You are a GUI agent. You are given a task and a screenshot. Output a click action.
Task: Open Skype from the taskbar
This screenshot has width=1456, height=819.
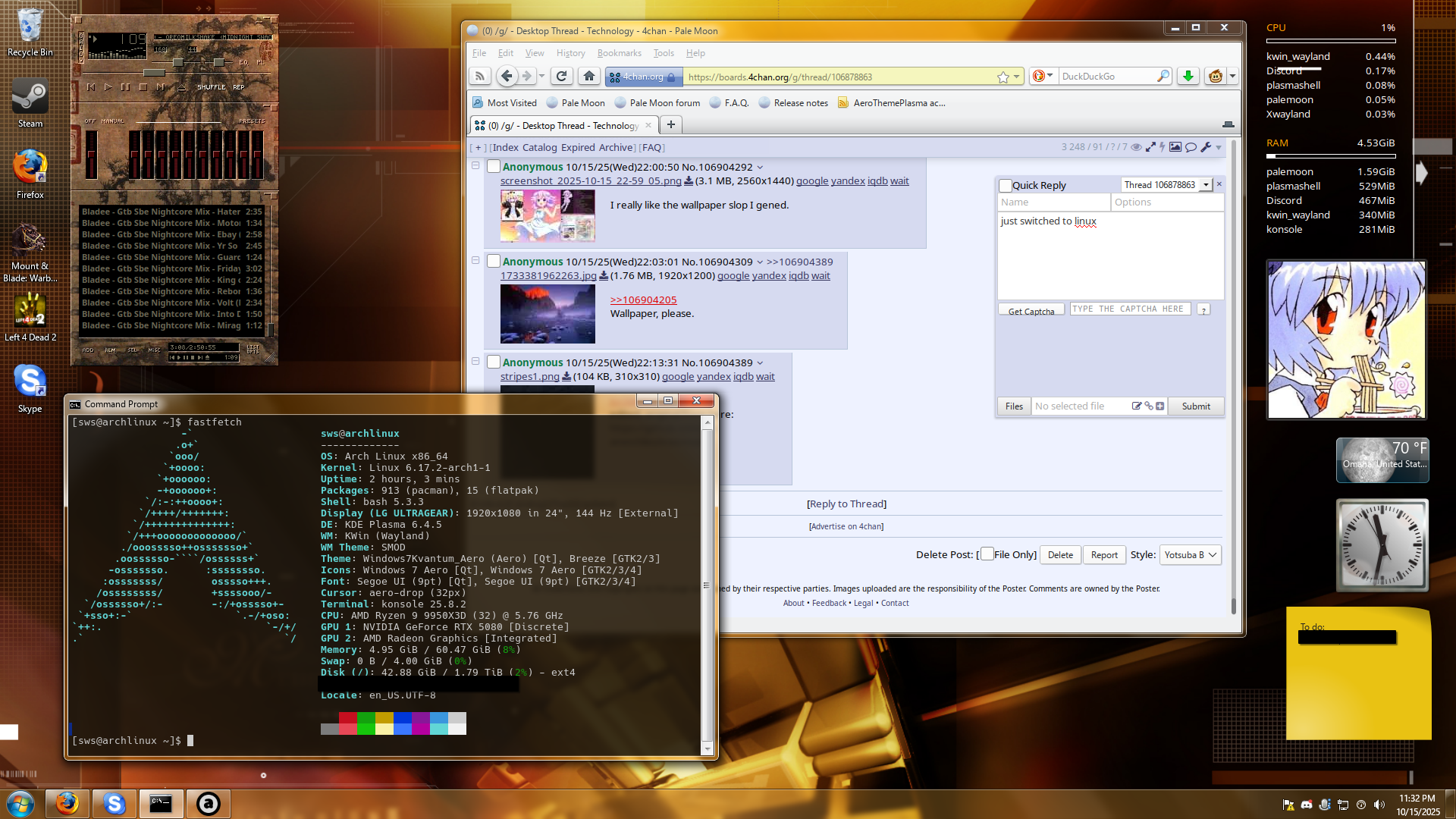point(115,803)
